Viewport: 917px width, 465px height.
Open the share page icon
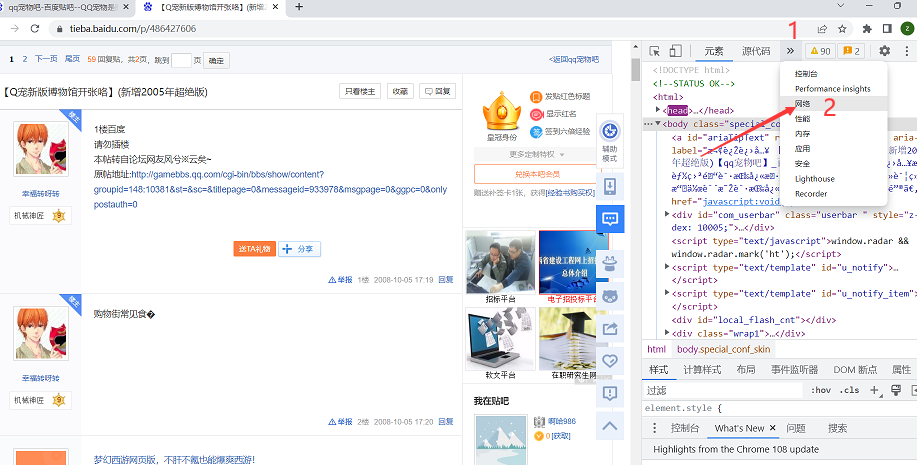pyautogui.click(x=822, y=29)
